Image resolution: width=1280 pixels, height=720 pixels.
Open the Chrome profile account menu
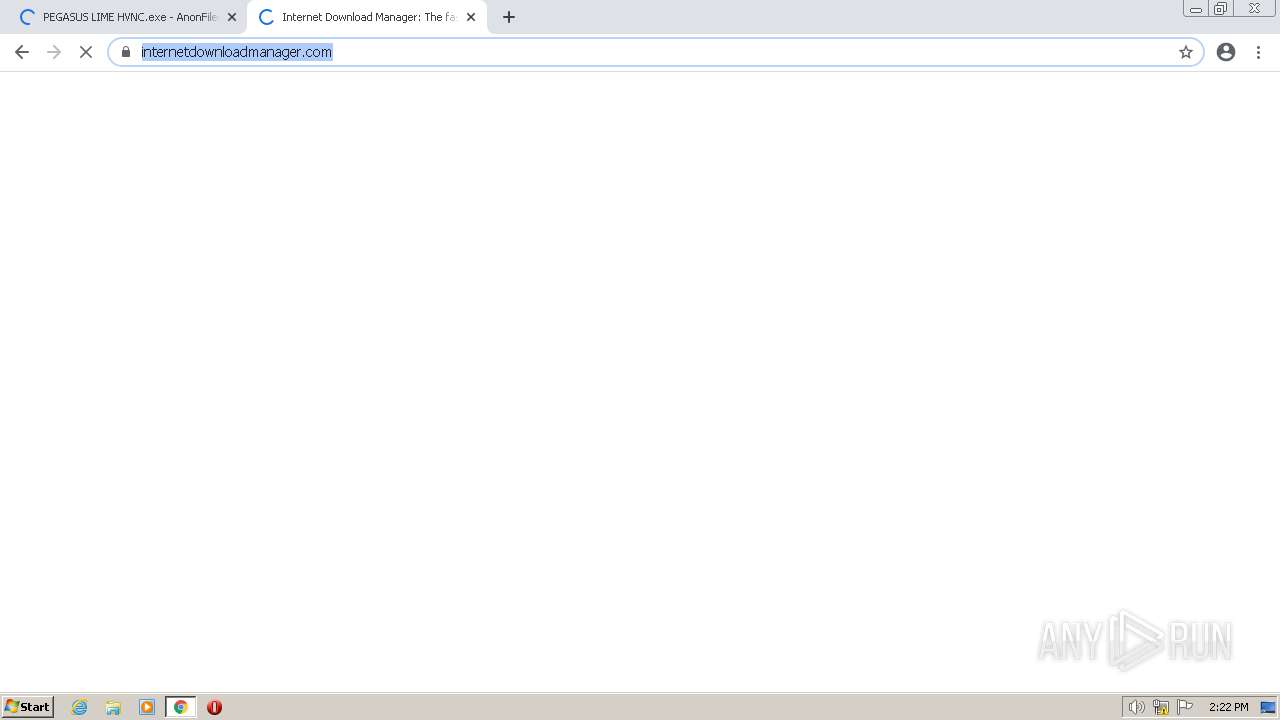[1226, 52]
